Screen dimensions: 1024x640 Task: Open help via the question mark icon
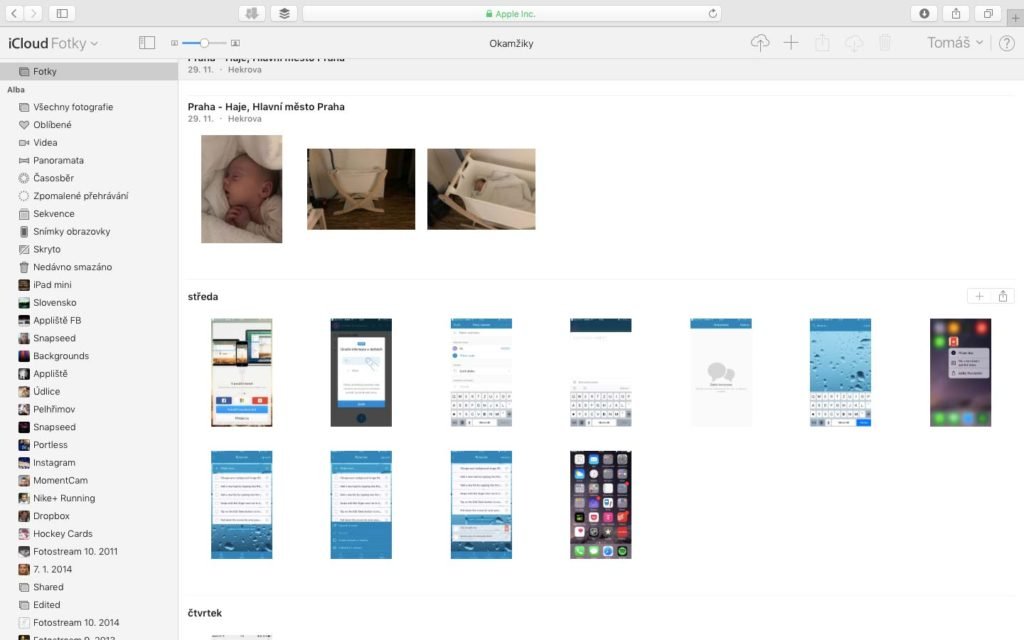click(x=1007, y=44)
